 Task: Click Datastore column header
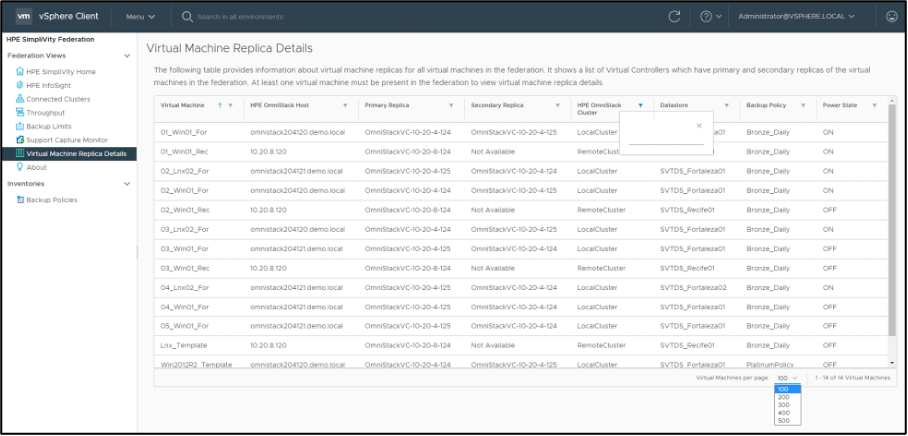[x=674, y=105]
